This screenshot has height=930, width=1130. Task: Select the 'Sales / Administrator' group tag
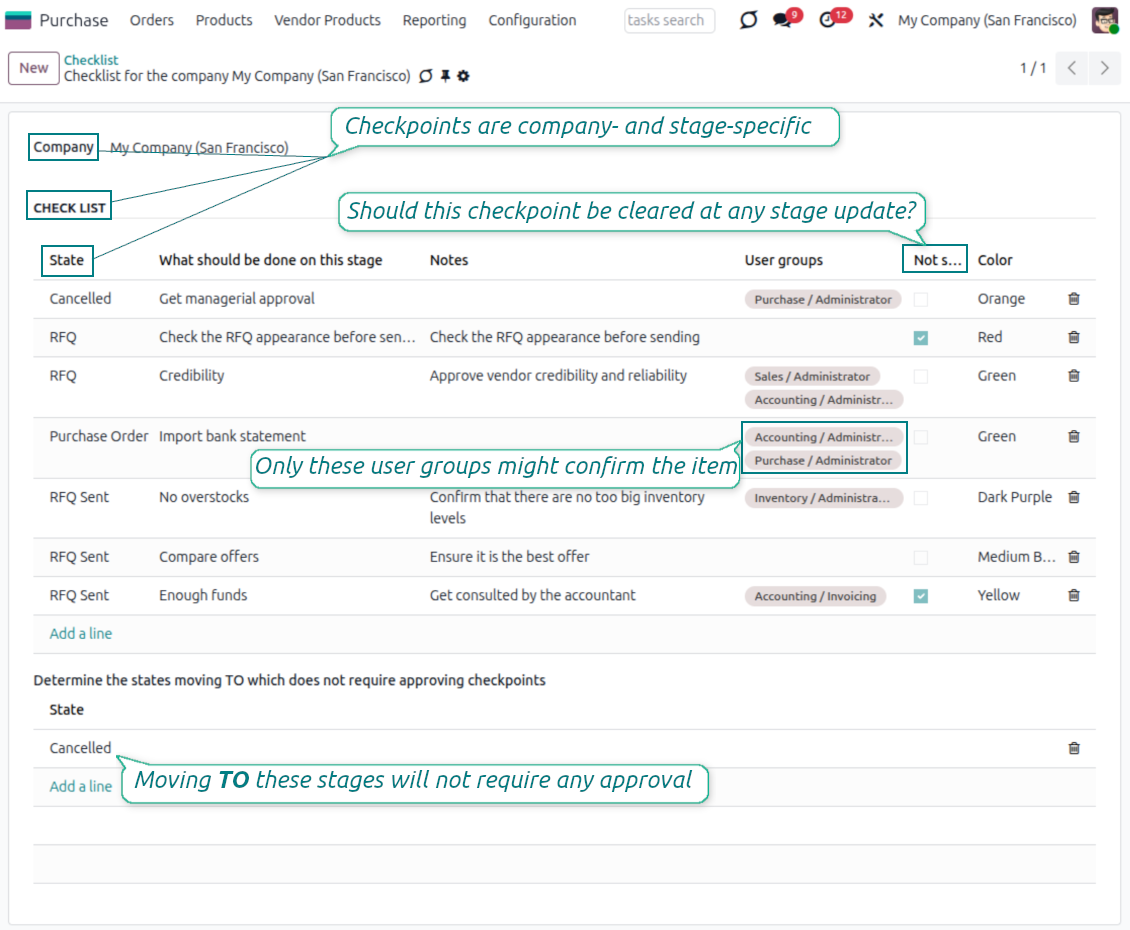point(812,375)
